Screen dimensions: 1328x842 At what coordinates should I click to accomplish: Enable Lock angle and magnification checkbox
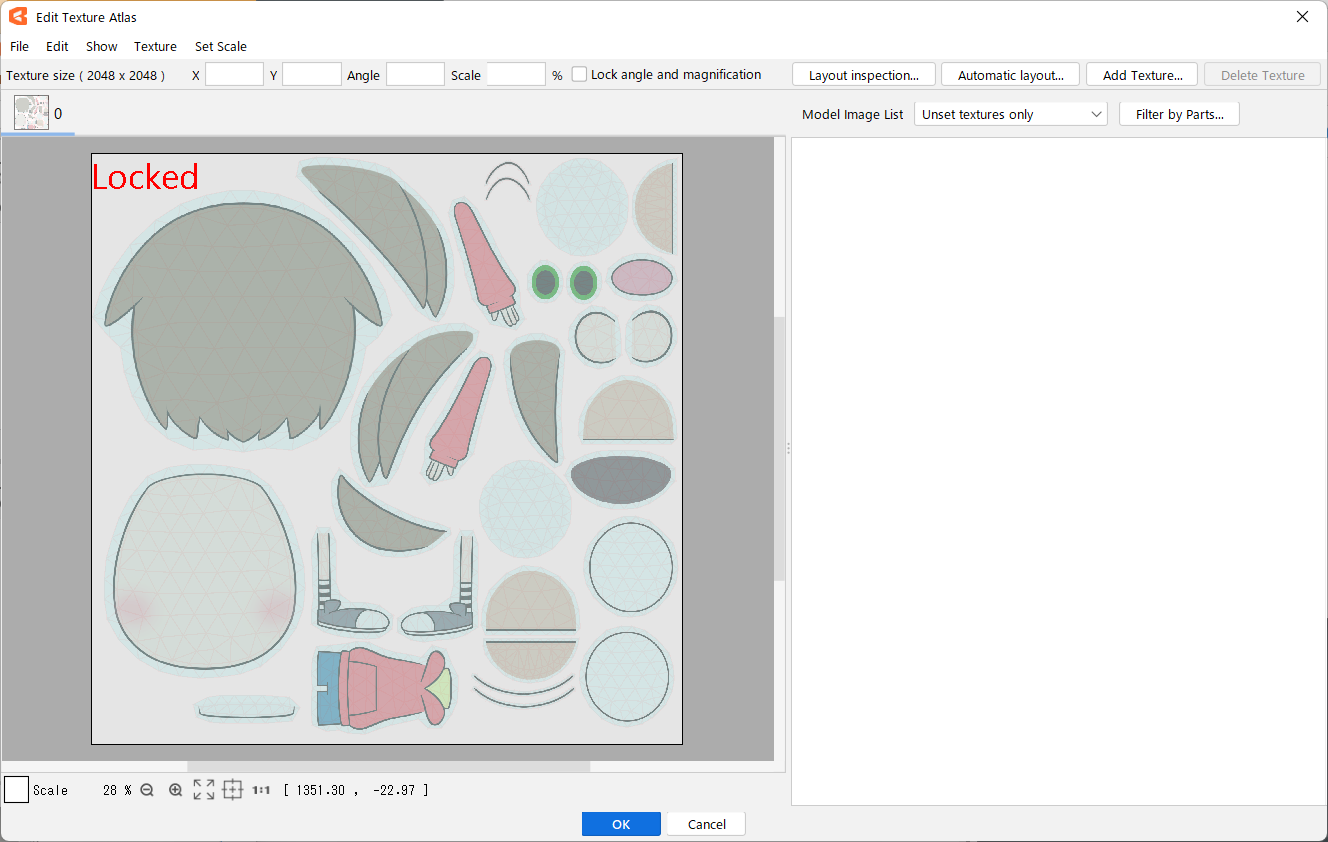[x=580, y=75]
